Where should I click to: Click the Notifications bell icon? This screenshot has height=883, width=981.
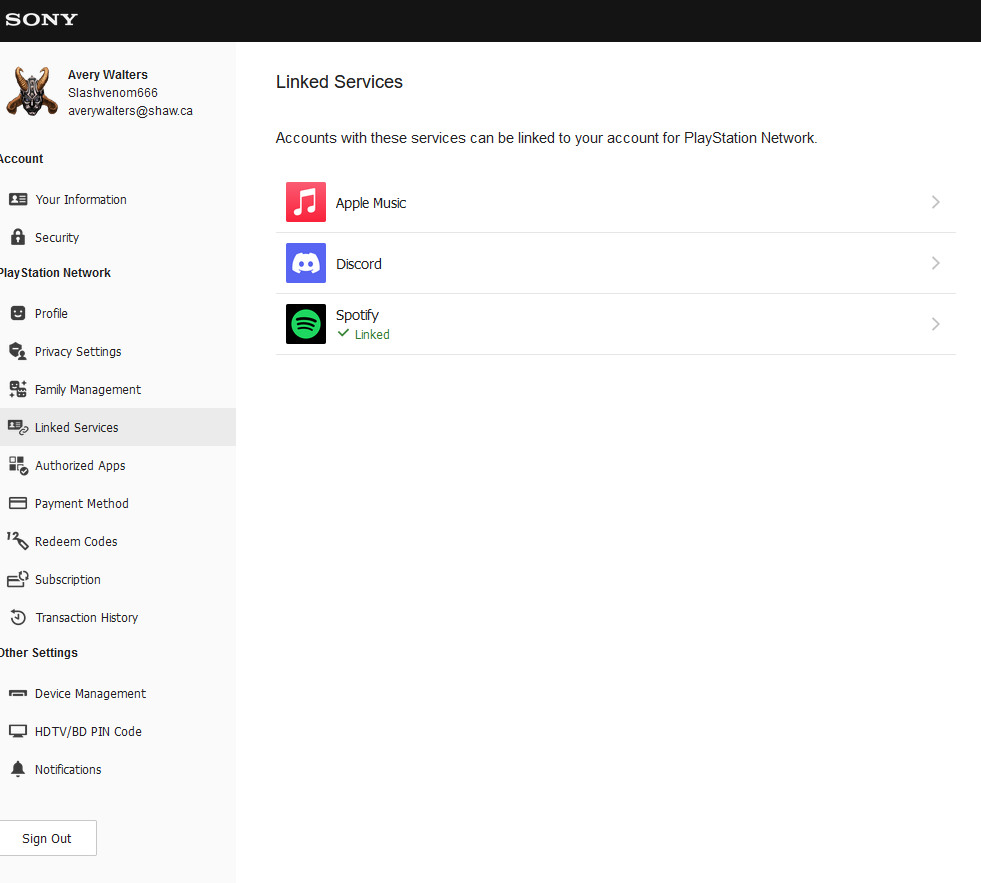(18, 769)
